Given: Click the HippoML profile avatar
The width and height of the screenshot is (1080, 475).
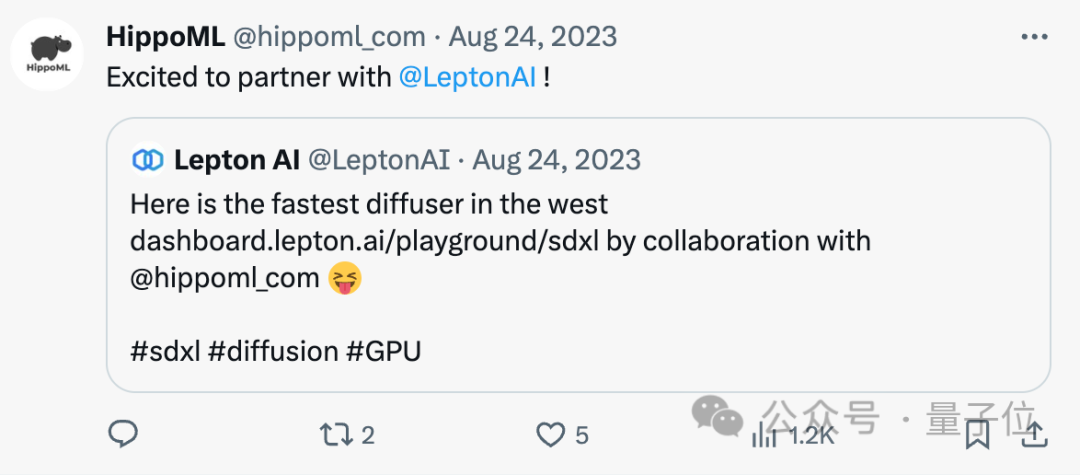Looking at the screenshot, I should coord(46,54).
